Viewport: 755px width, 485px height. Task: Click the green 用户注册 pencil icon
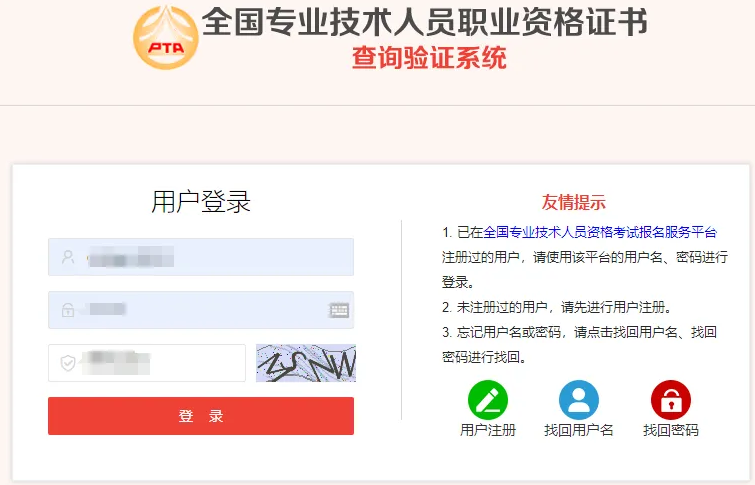(488, 400)
